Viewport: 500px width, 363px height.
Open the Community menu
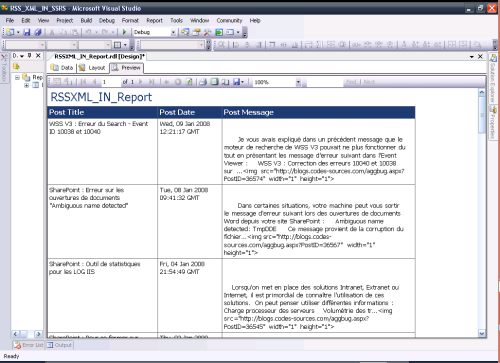coord(229,20)
